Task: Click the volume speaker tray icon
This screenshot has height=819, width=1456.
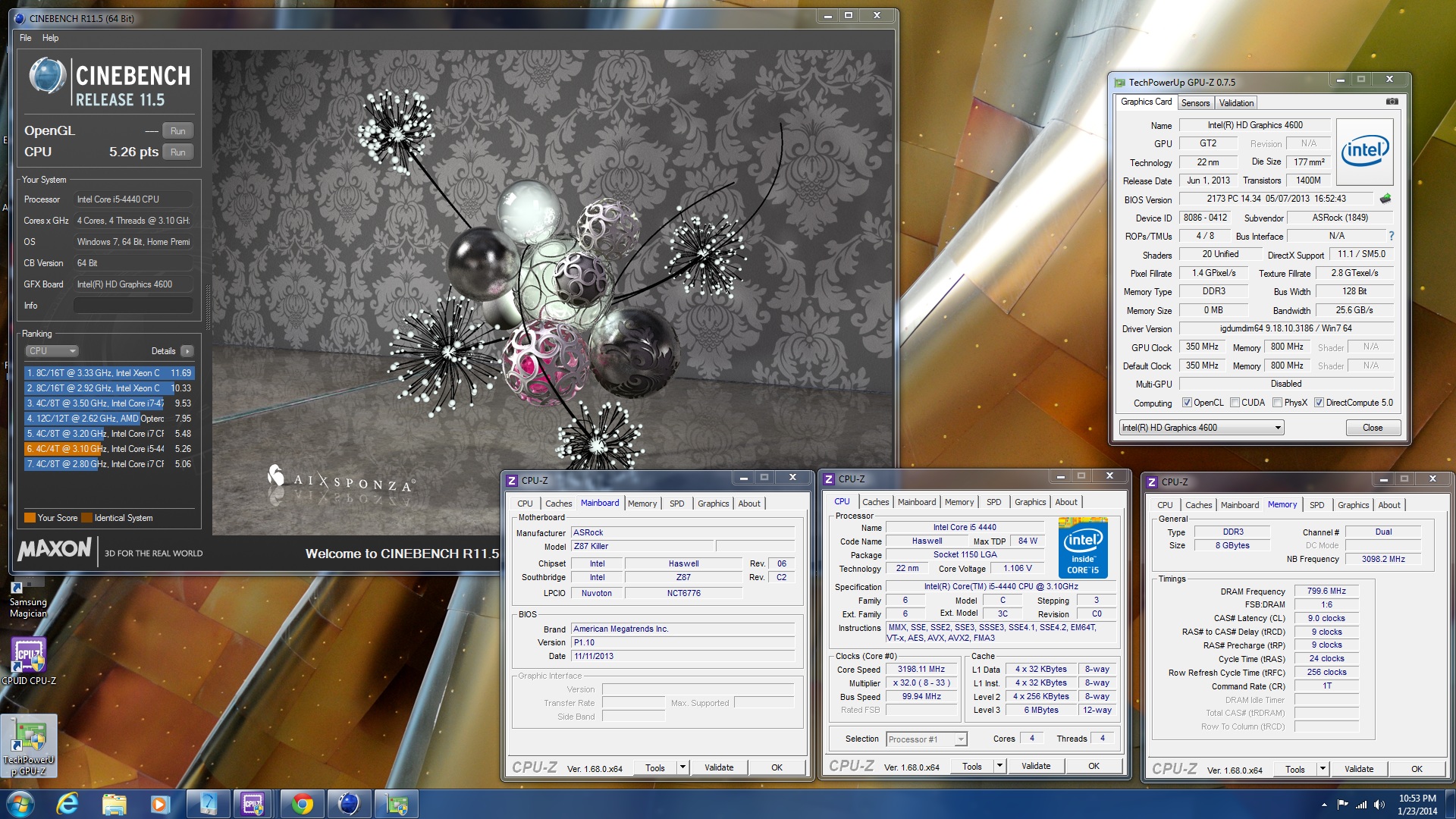Action: [1379, 805]
